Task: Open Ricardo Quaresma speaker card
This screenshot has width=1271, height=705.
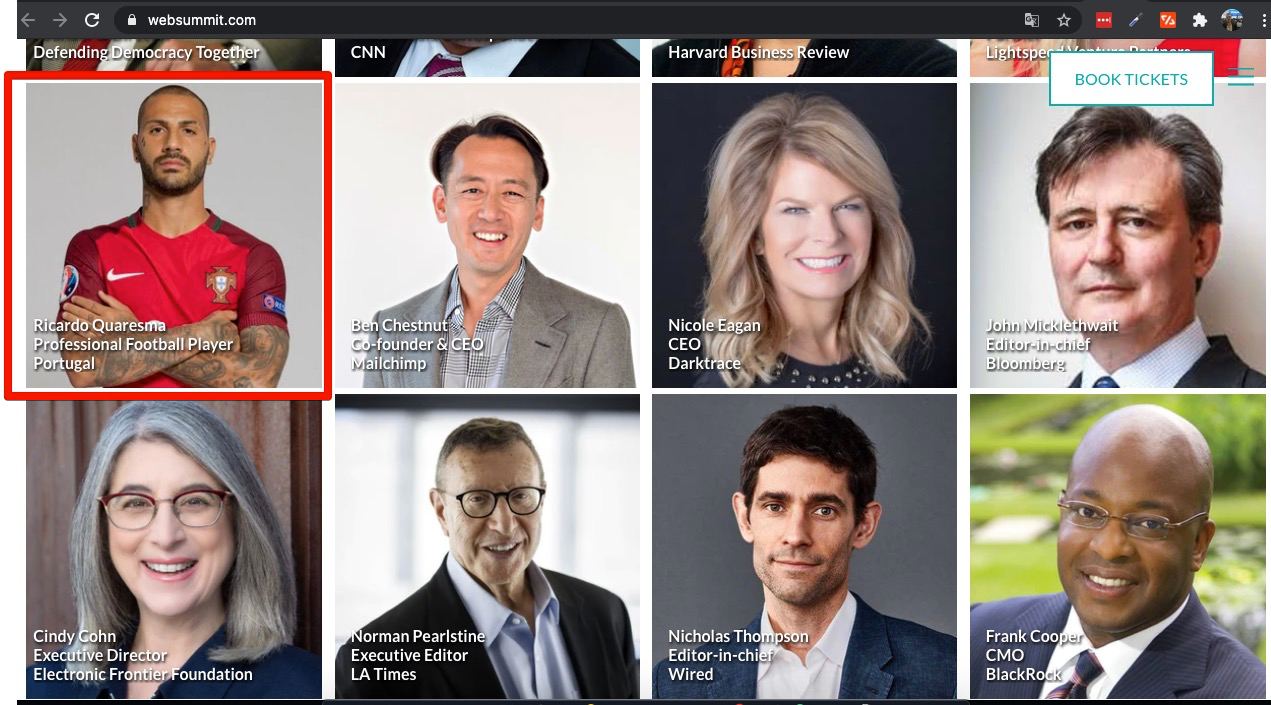Action: (x=174, y=235)
